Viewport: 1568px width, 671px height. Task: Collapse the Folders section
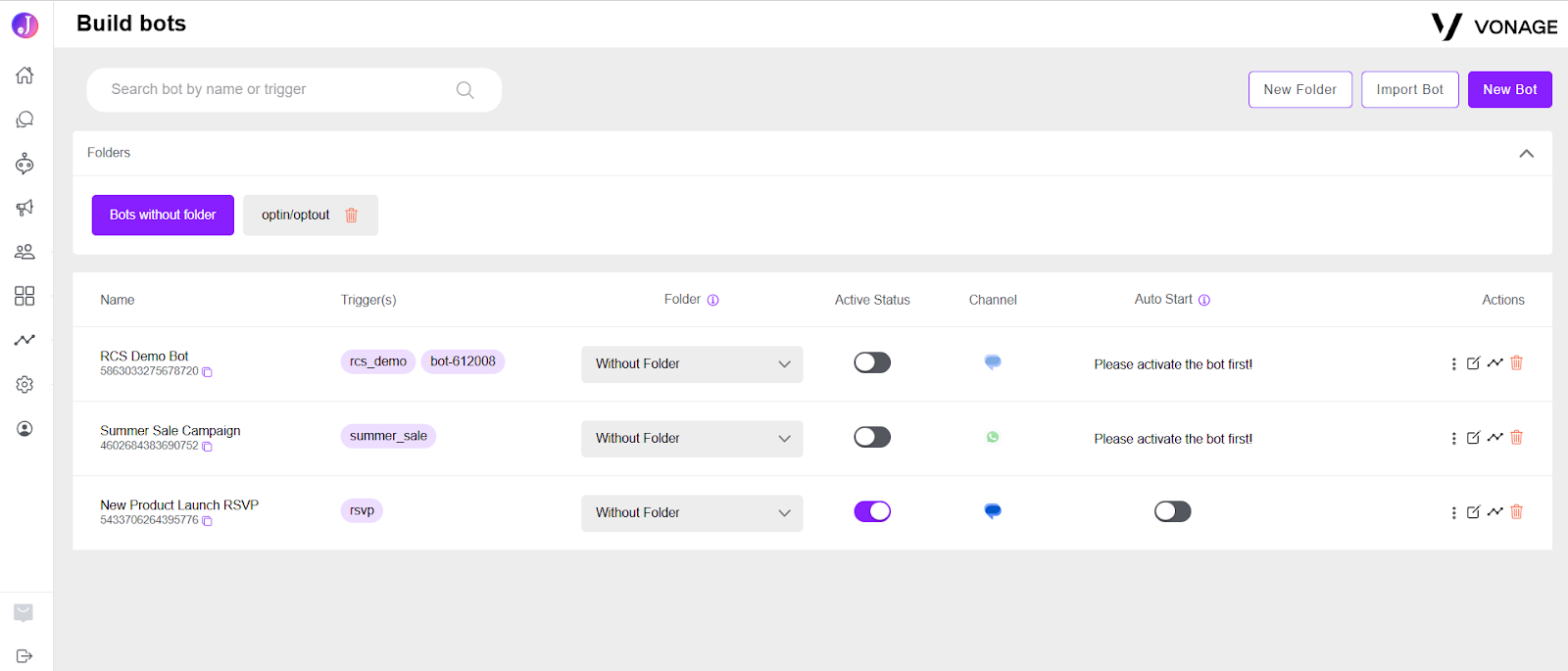point(1526,154)
